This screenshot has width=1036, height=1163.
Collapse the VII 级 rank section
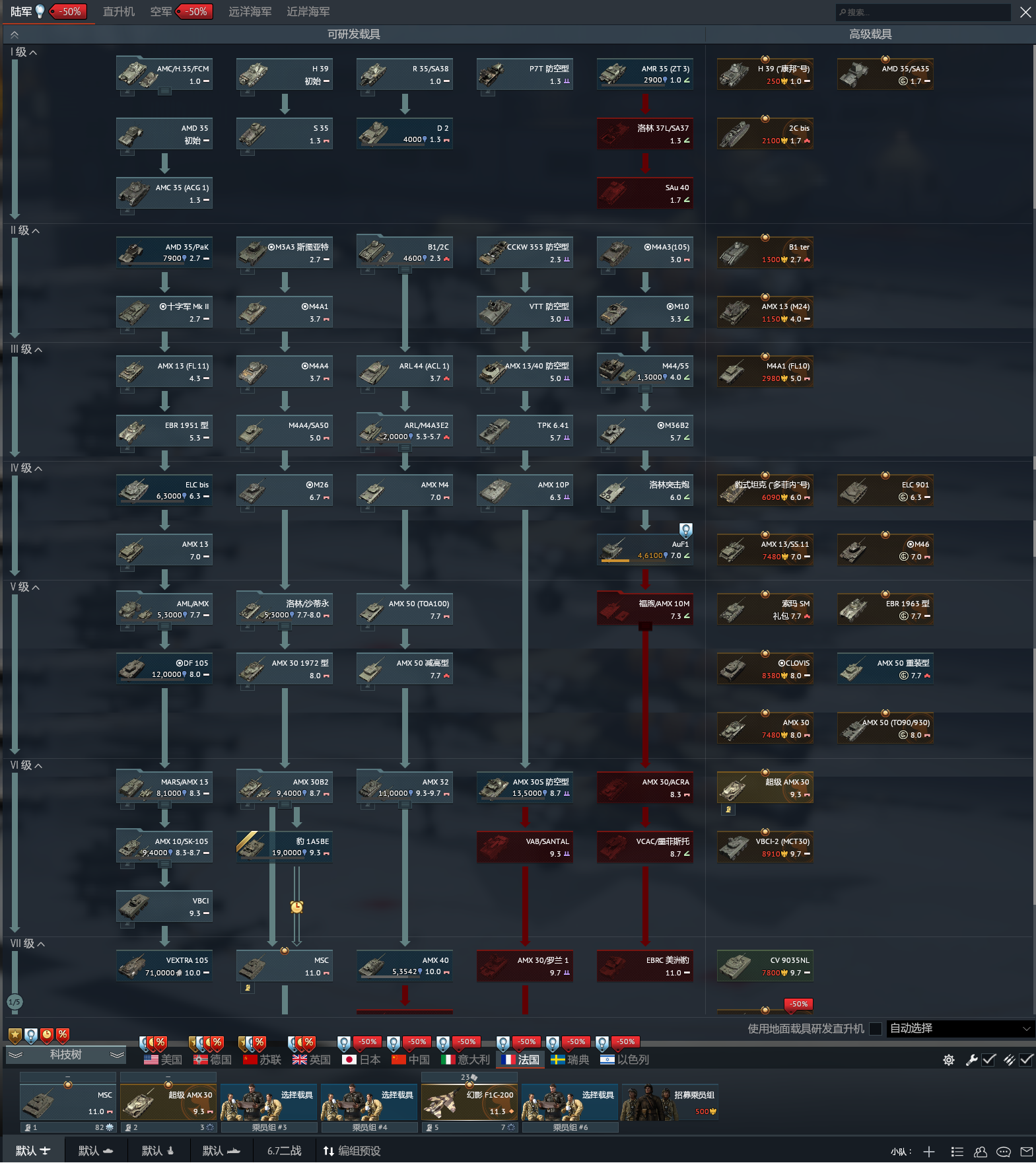(x=28, y=944)
